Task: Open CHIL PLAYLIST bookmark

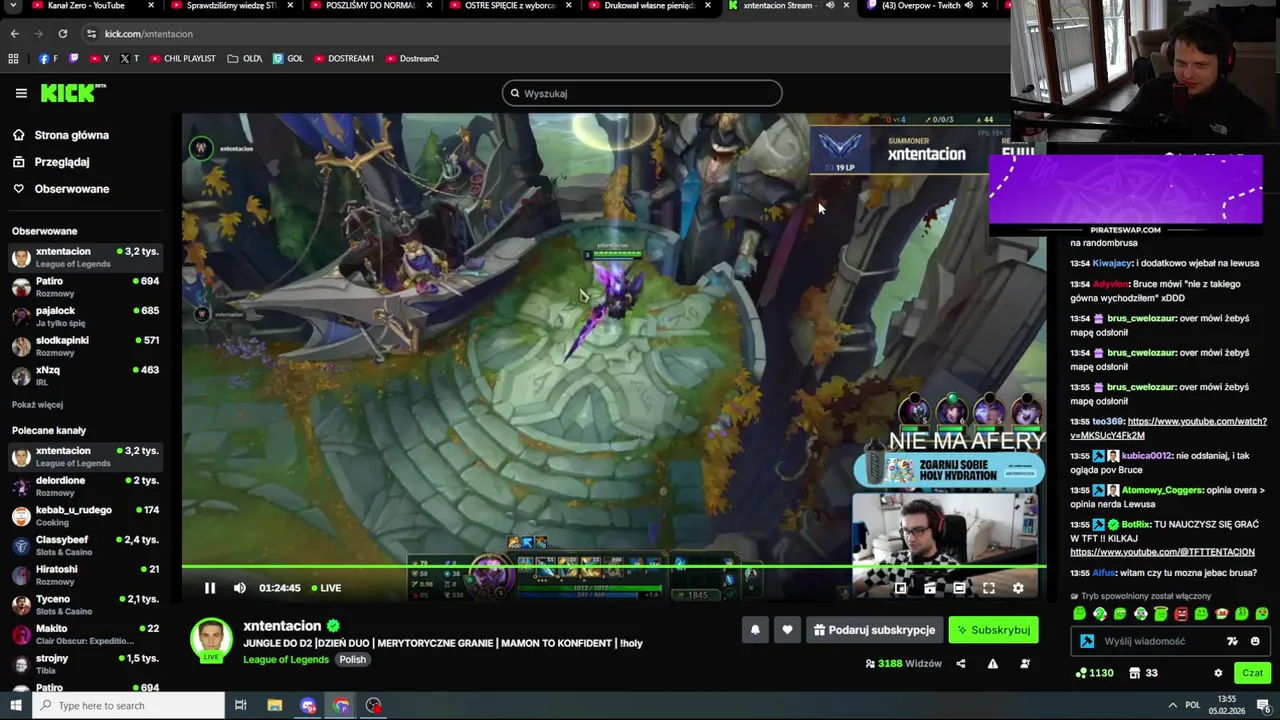Action: coord(183,59)
